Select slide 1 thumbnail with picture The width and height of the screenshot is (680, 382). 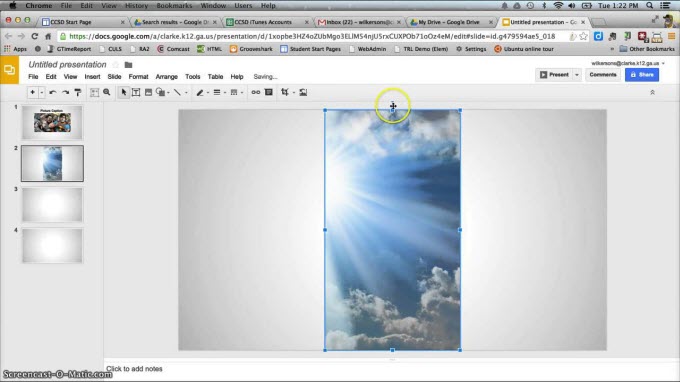[52, 122]
